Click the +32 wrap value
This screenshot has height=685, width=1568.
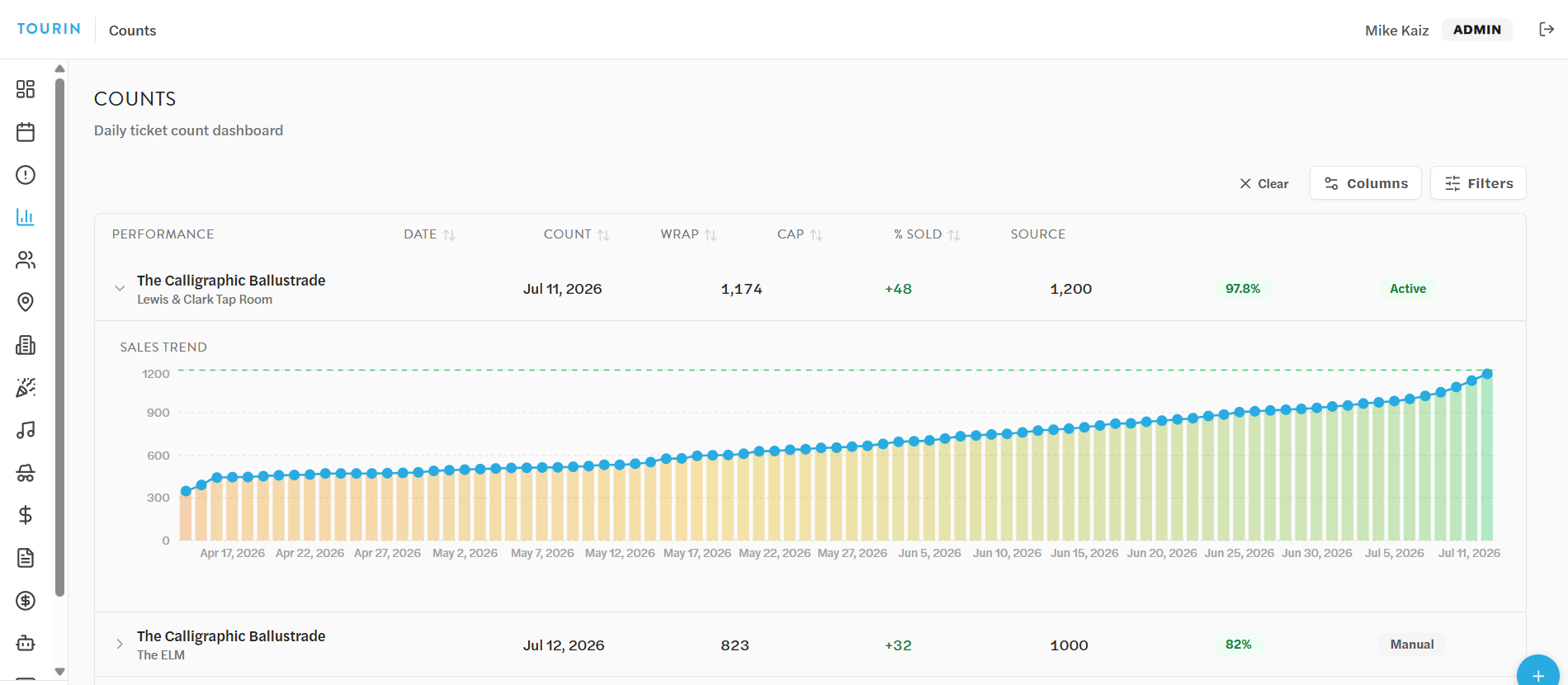(898, 645)
